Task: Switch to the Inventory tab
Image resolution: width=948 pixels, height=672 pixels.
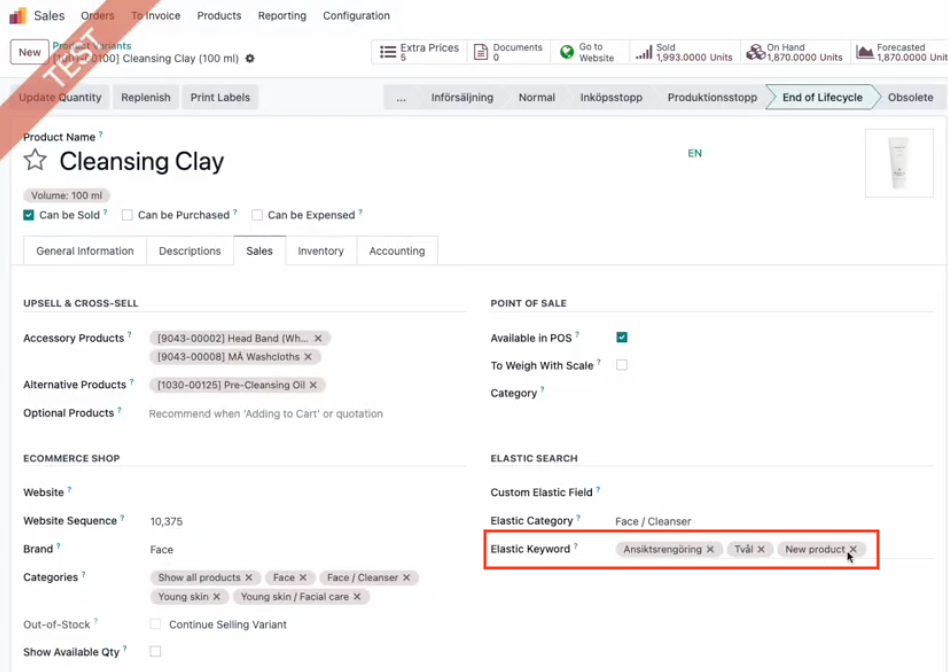Action: (x=320, y=251)
